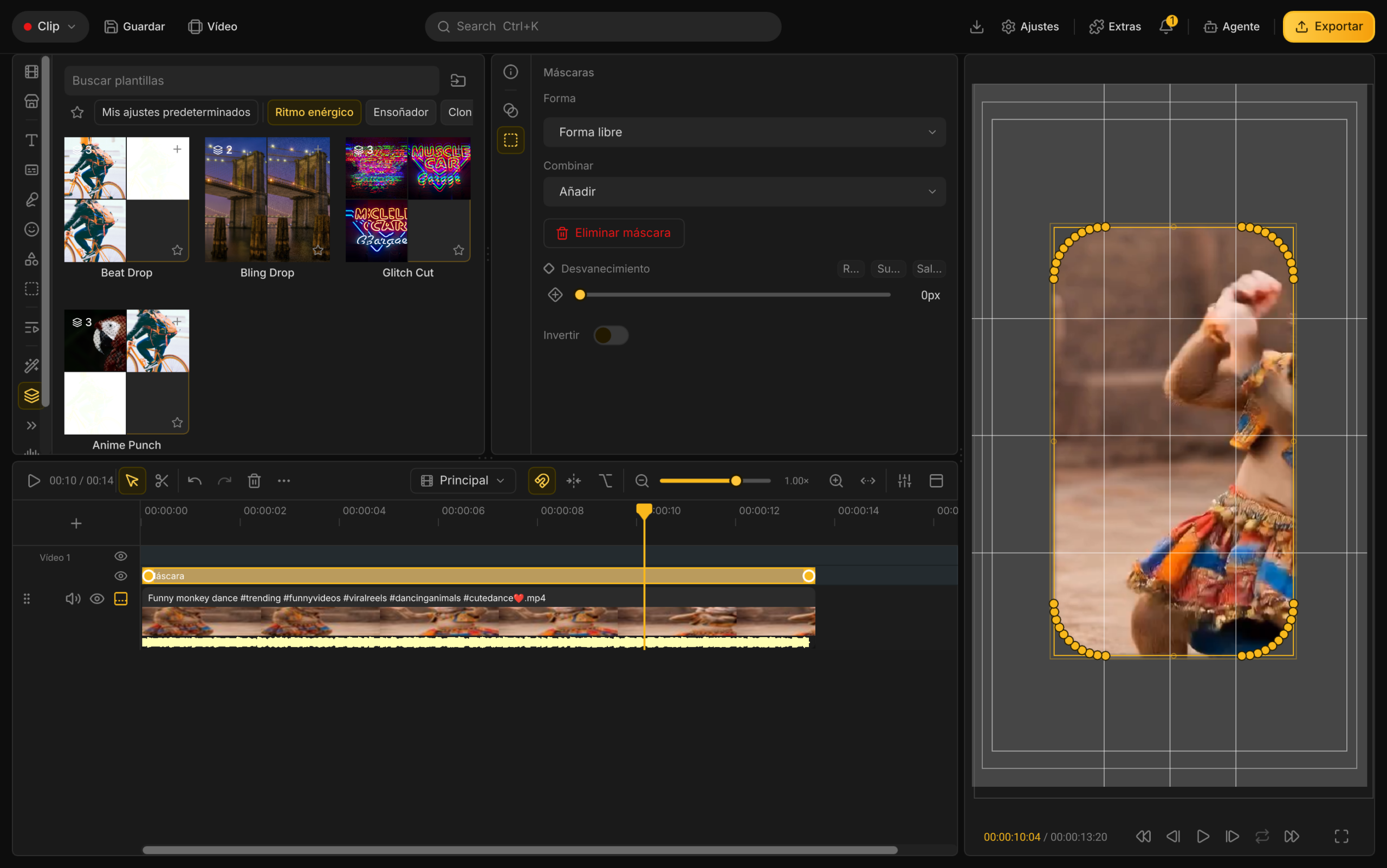Image resolution: width=1387 pixels, height=868 pixels.
Task: Toggle loop playback in preview
Action: tap(1262, 837)
